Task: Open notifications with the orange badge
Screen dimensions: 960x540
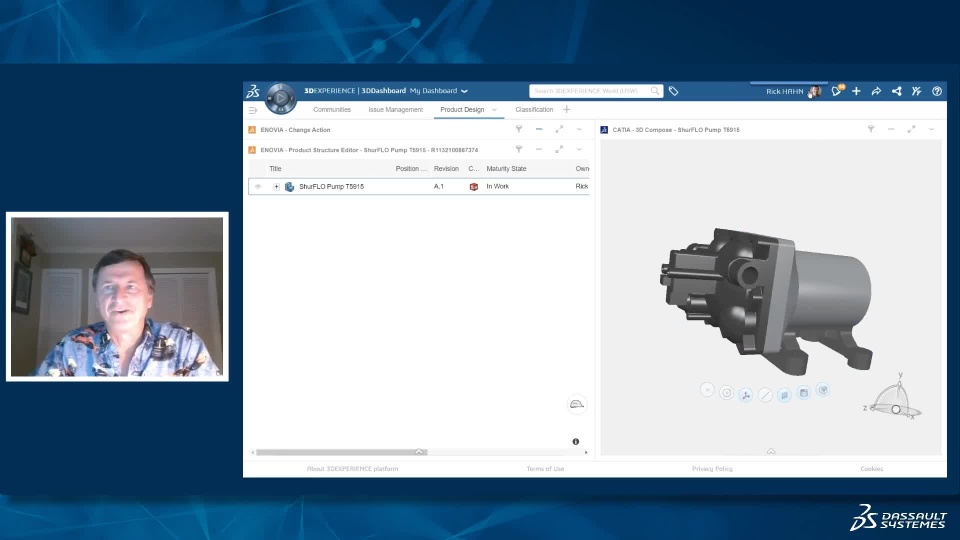Action: pos(837,91)
